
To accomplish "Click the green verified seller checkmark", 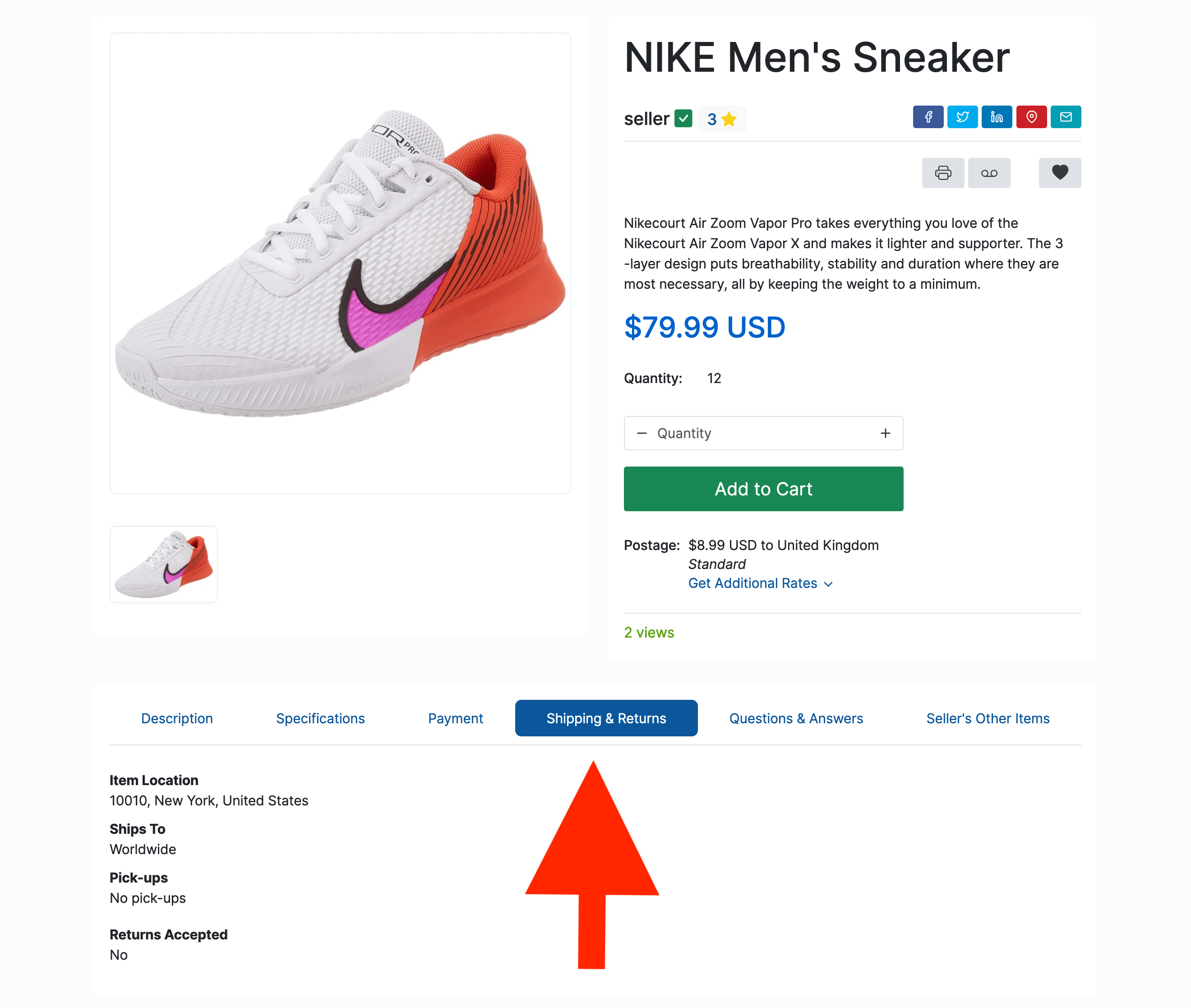I will pos(683,118).
